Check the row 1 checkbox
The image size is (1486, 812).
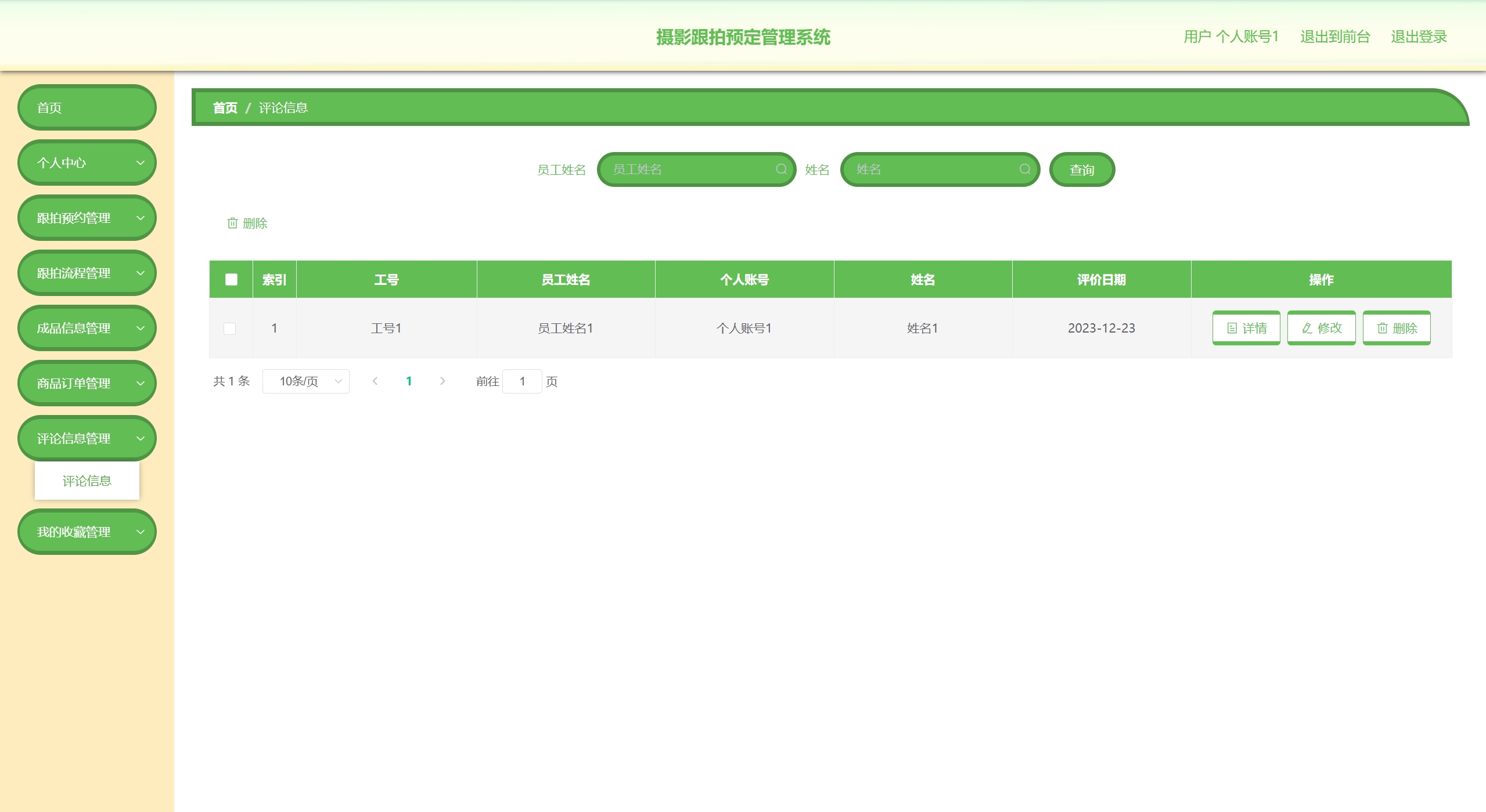(230, 329)
